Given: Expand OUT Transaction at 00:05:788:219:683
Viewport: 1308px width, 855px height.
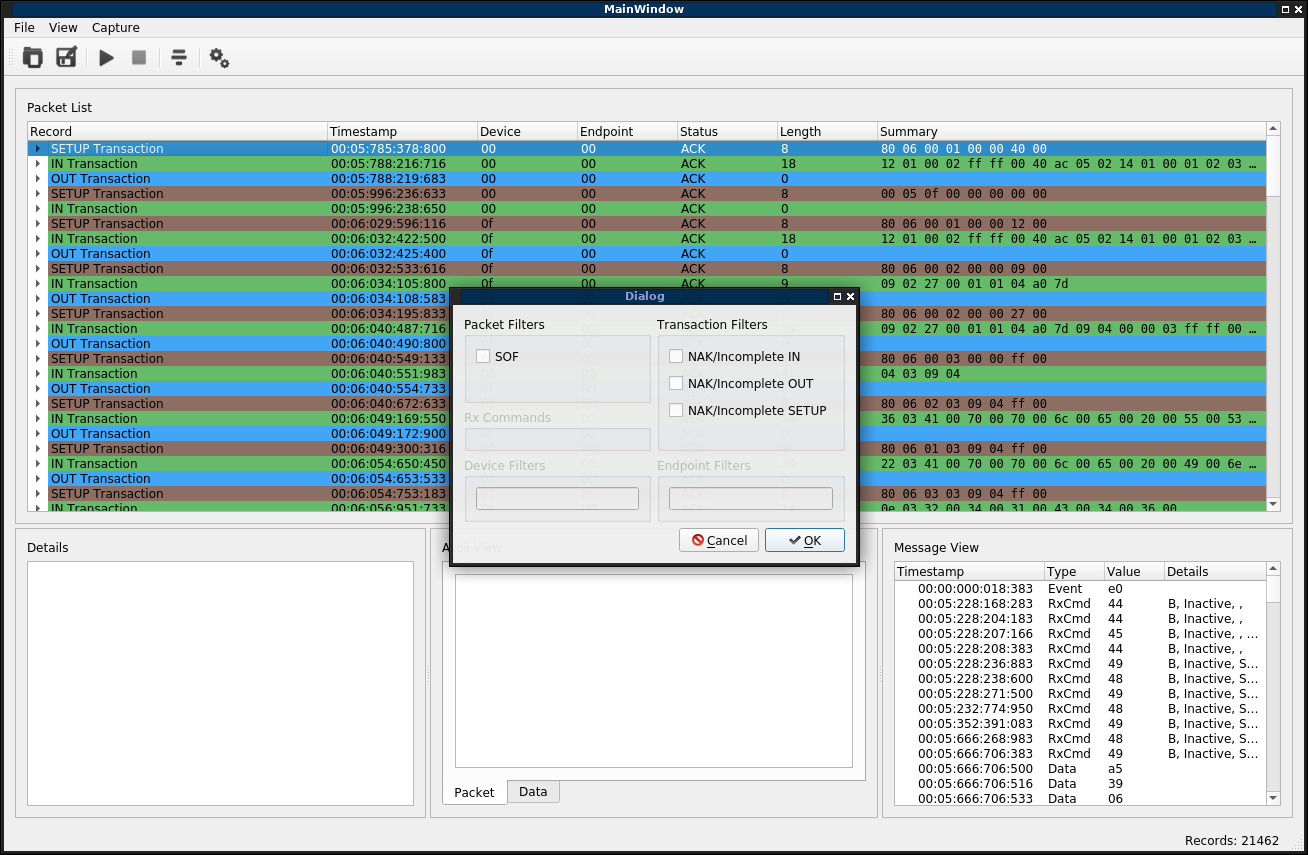Looking at the screenshot, I should pos(38,179).
